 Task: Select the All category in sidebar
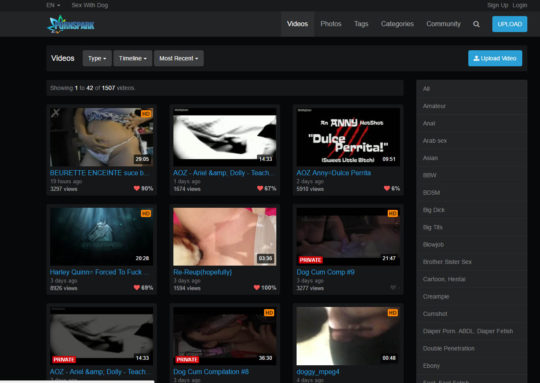(471, 89)
